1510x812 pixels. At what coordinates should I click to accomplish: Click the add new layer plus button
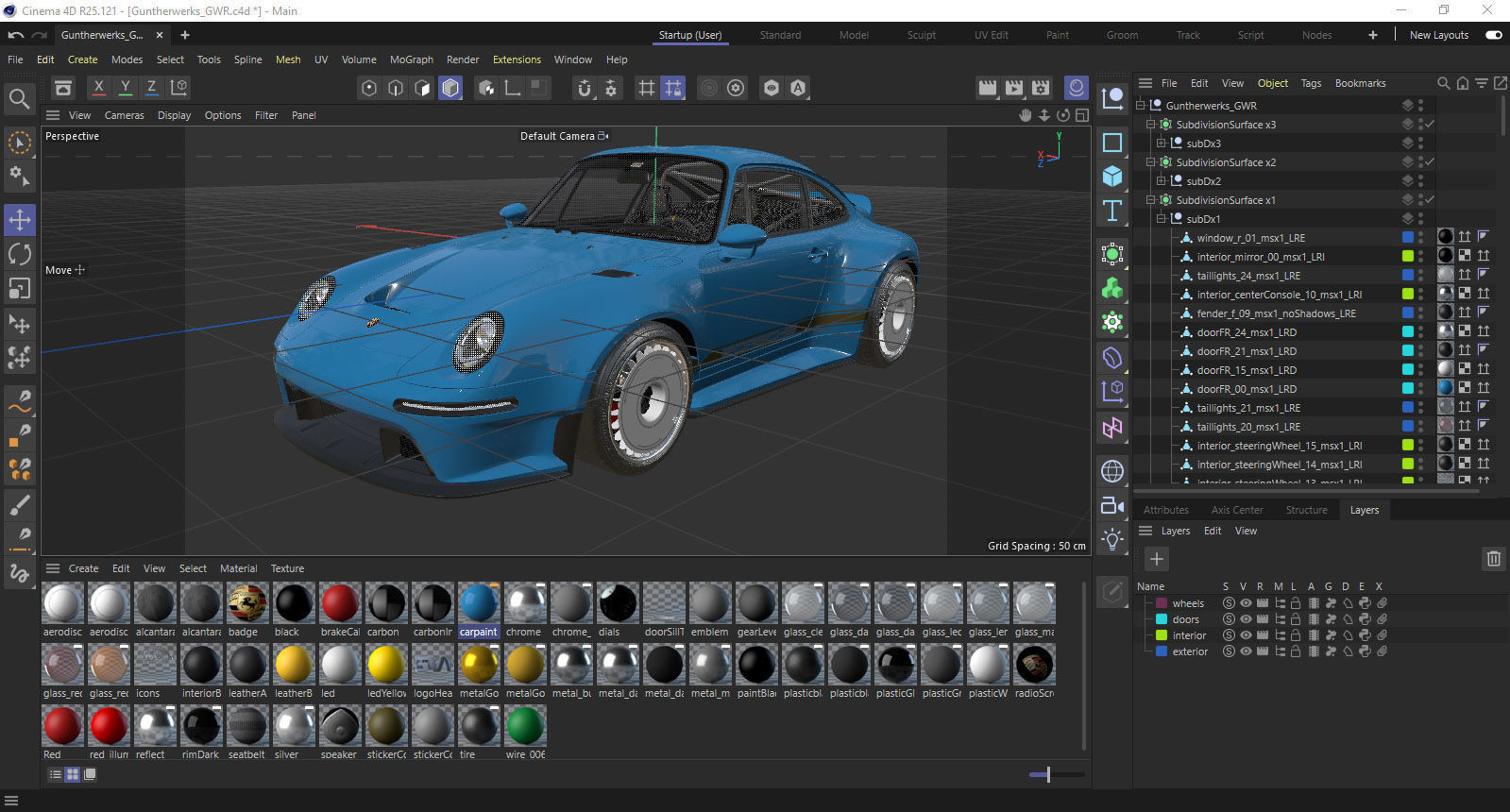coord(1156,559)
